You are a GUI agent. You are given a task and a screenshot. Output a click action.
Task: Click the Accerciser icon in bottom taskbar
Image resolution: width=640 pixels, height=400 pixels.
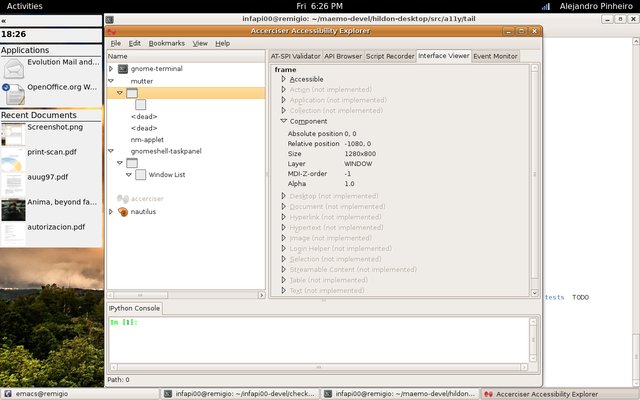[x=488, y=394]
